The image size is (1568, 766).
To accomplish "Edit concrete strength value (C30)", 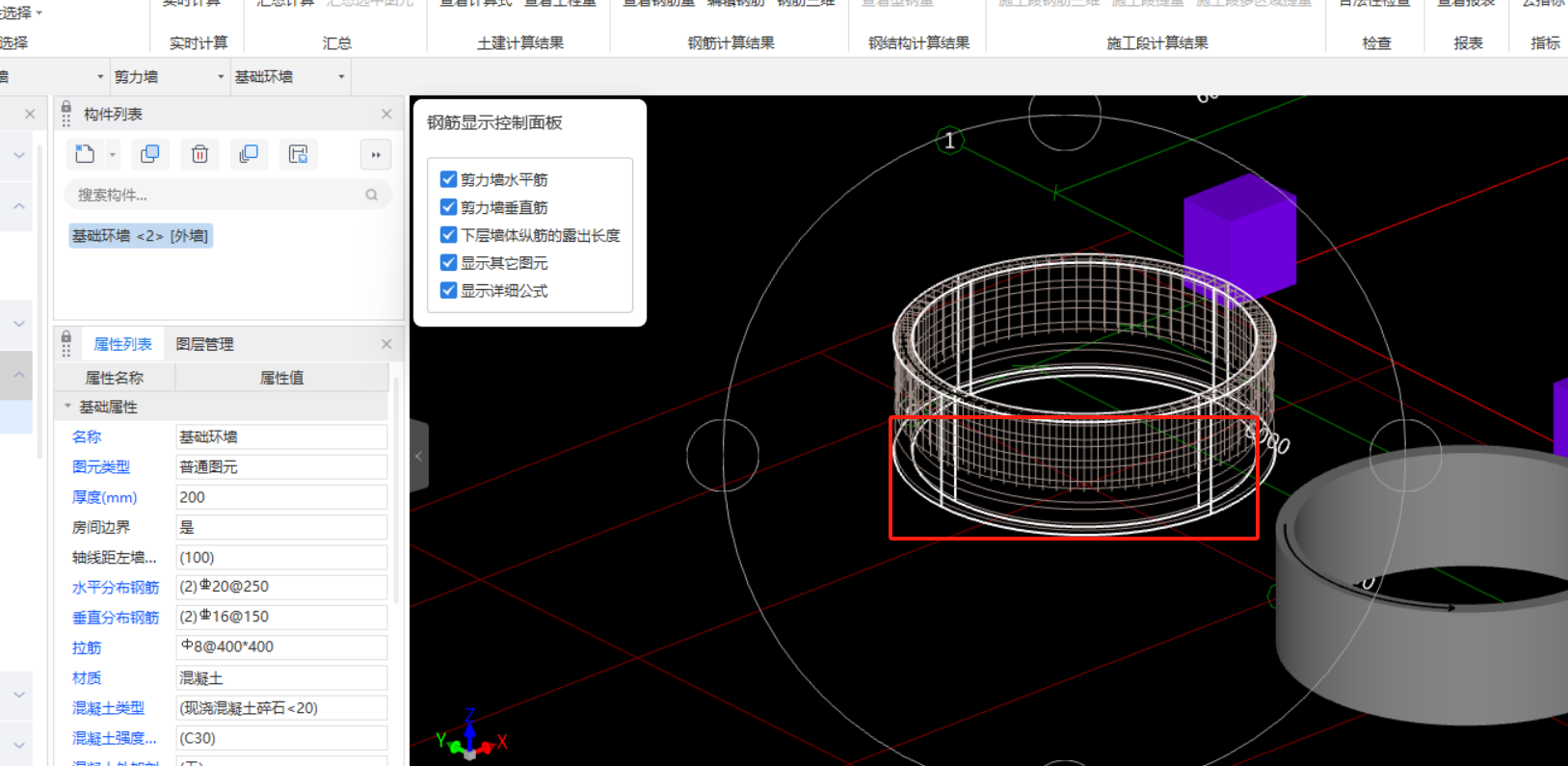I will 281,738.
